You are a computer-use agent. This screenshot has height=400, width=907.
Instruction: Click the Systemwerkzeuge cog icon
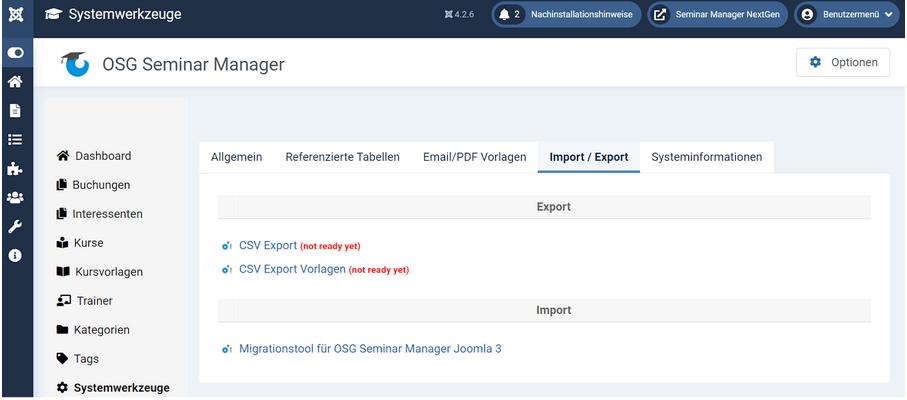point(62,387)
